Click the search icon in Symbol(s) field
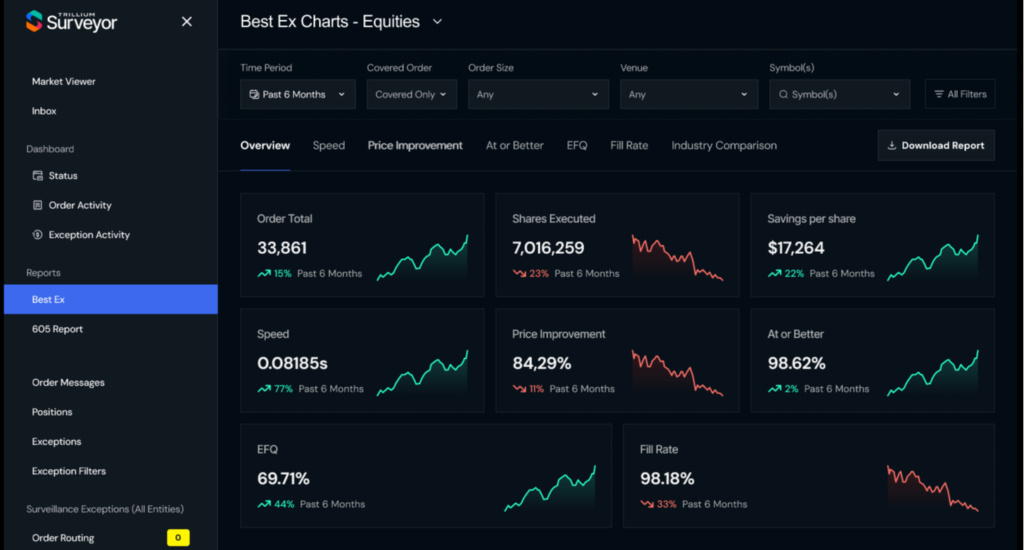Image resolution: width=1024 pixels, height=550 pixels. [782, 95]
